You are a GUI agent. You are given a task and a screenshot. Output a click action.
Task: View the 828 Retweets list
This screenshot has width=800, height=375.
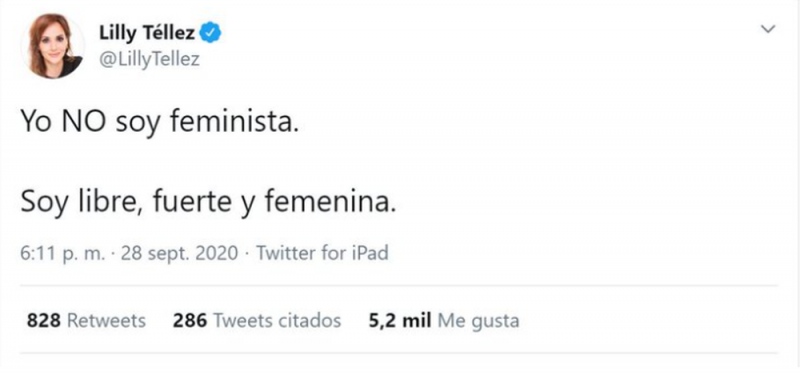(x=86, y=321)
